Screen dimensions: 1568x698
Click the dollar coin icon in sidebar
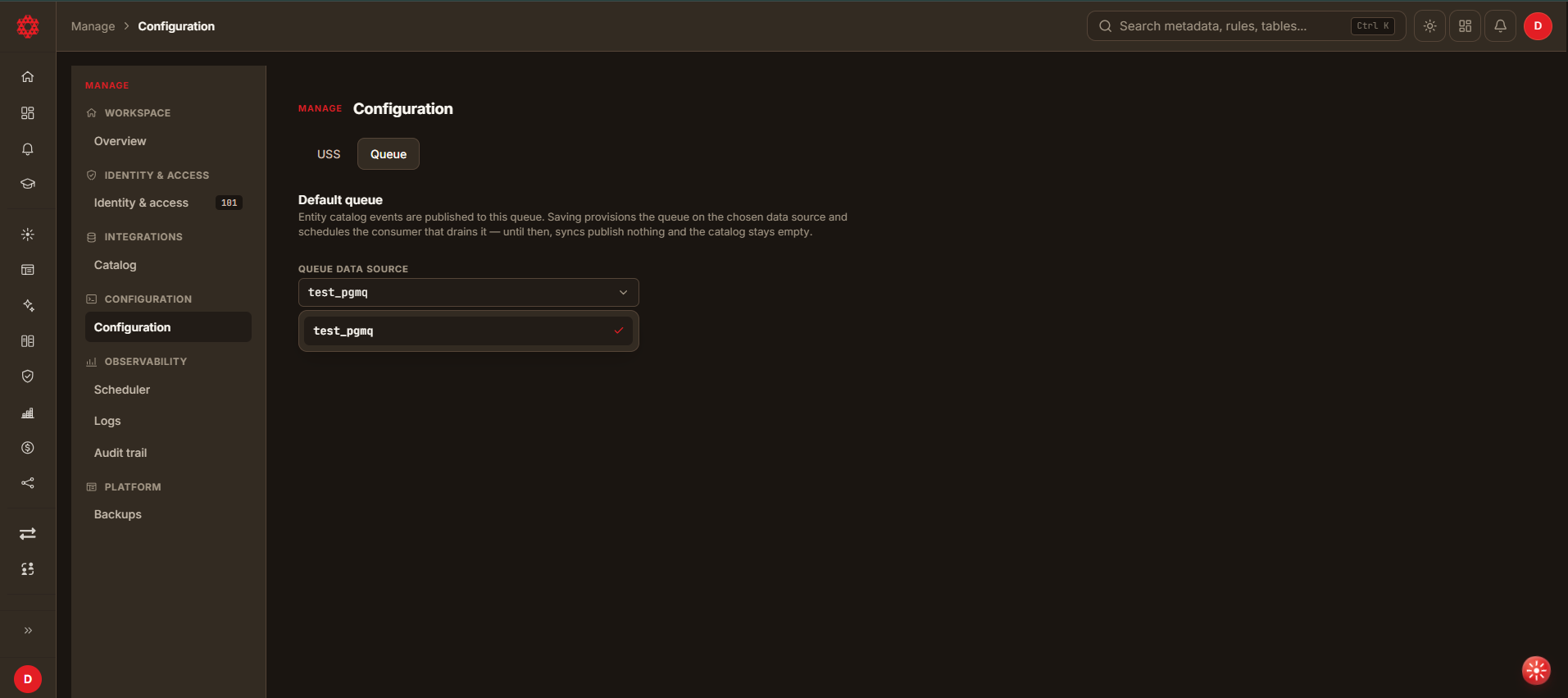point(28,448)
